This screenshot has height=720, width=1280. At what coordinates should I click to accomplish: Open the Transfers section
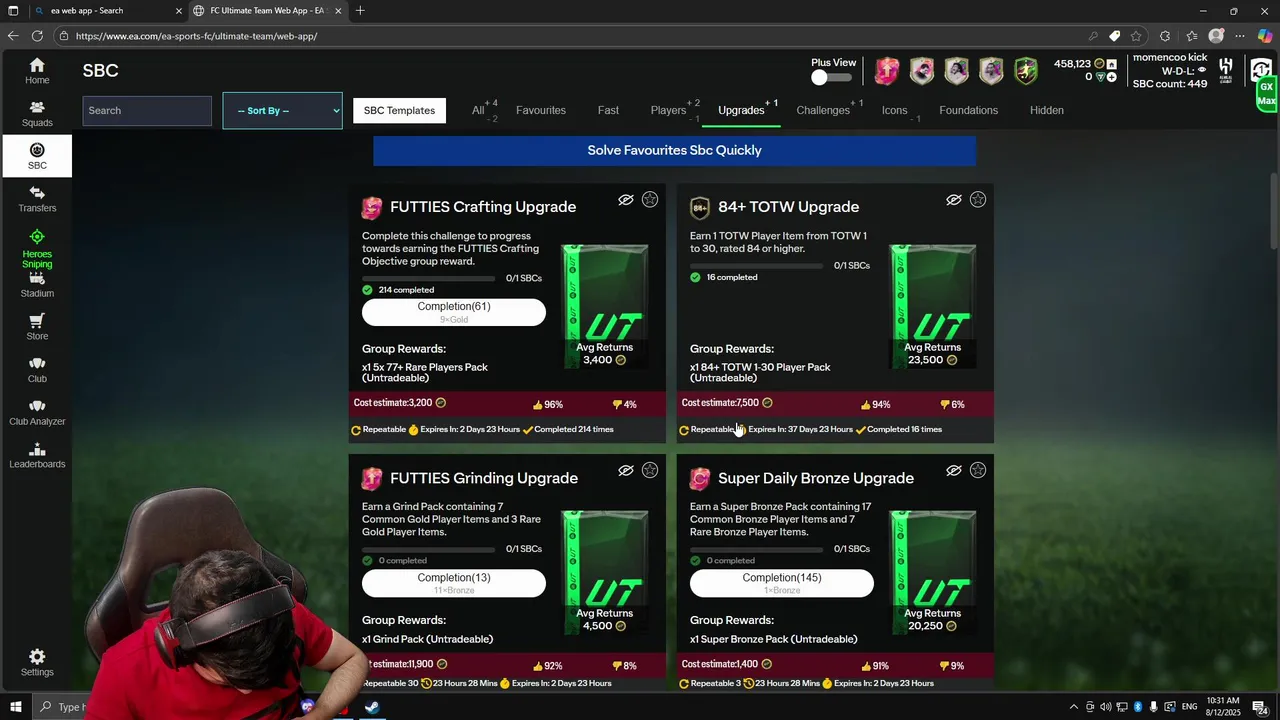(37, 199)
